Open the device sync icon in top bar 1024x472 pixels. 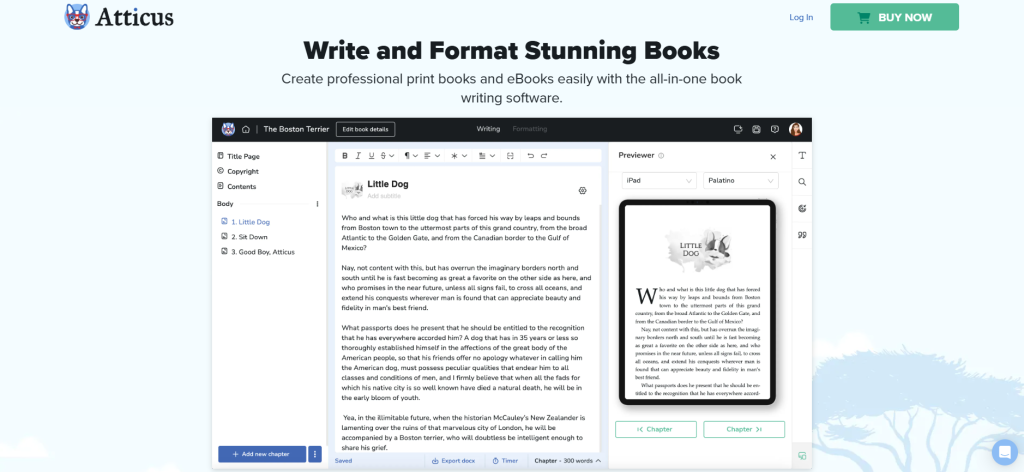point(738,129)
